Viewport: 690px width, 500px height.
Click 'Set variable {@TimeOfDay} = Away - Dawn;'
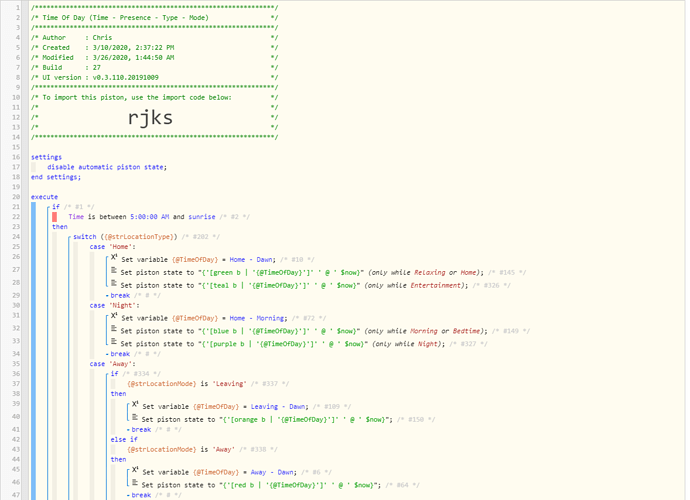[220, 472]
